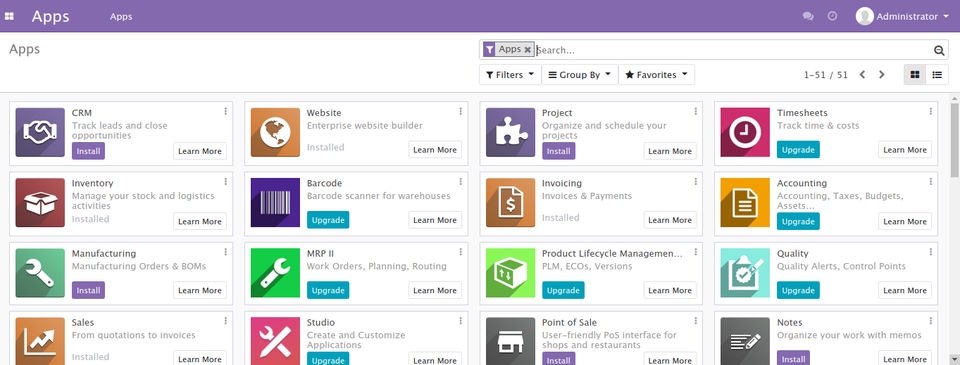Click the Inventory box app icon
960x365 pixels.
(x=40, y=203)
